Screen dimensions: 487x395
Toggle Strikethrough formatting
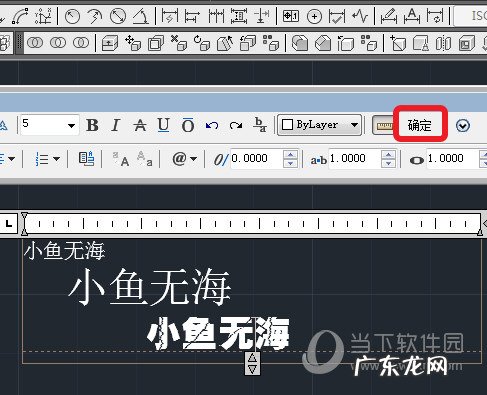coord(140,126)
